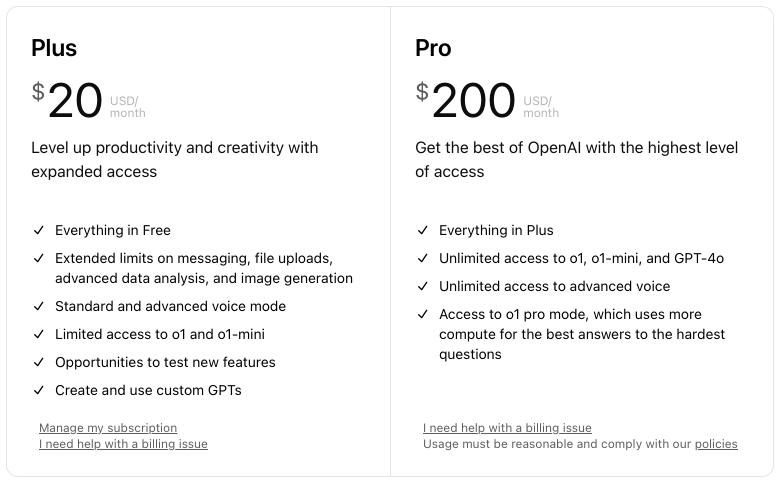
Task: Click the $200 monthly price
Action: click(487, 101)
